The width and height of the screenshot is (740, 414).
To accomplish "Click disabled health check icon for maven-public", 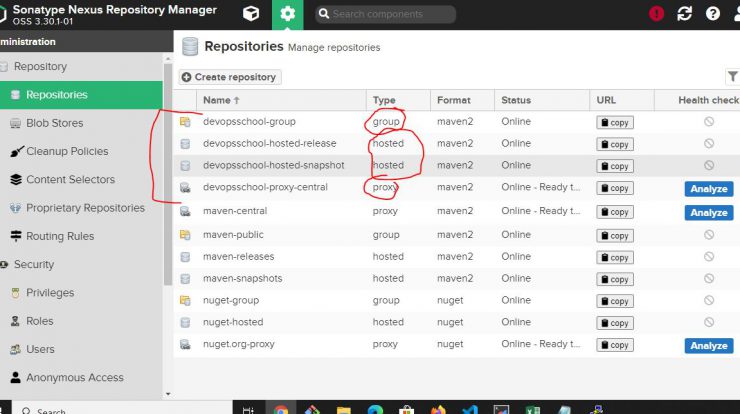I will coord(709,235).
